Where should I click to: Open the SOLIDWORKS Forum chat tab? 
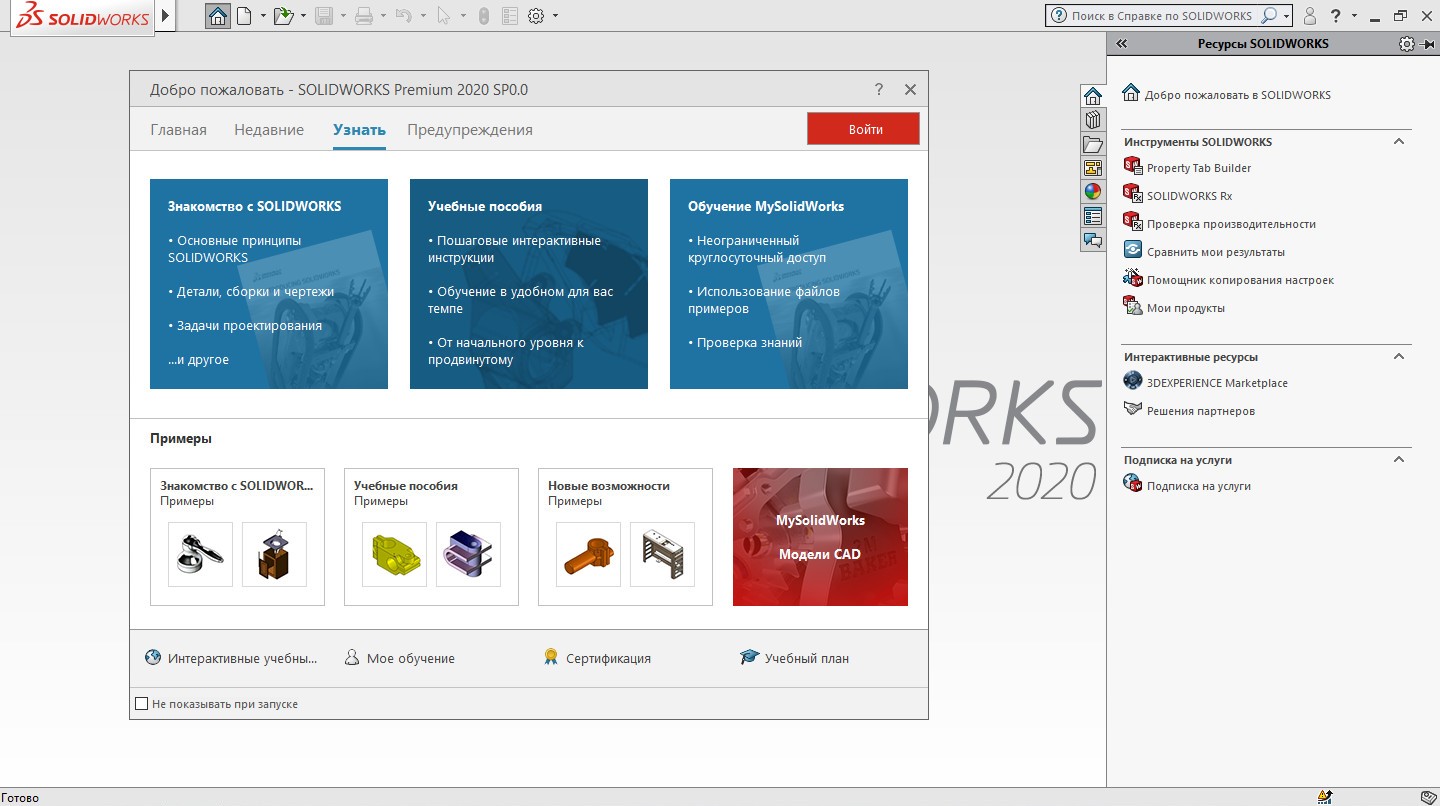(x=1093, y=240)
